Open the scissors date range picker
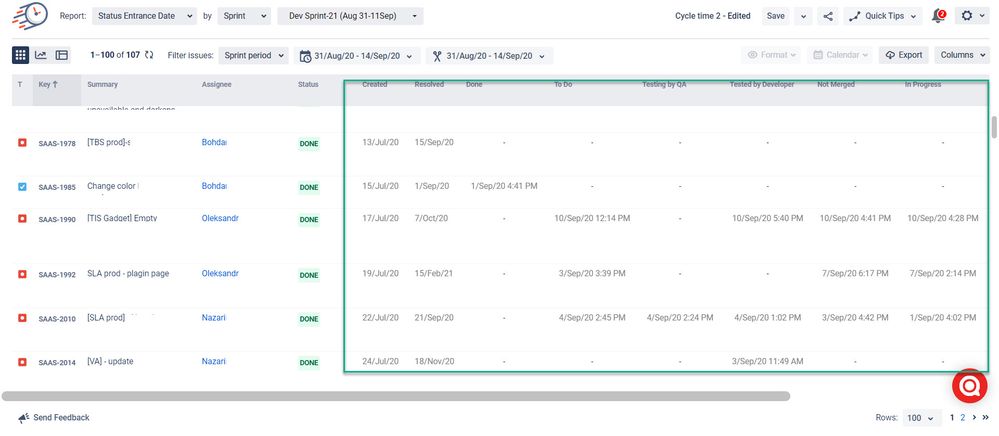 pos(489,55)
